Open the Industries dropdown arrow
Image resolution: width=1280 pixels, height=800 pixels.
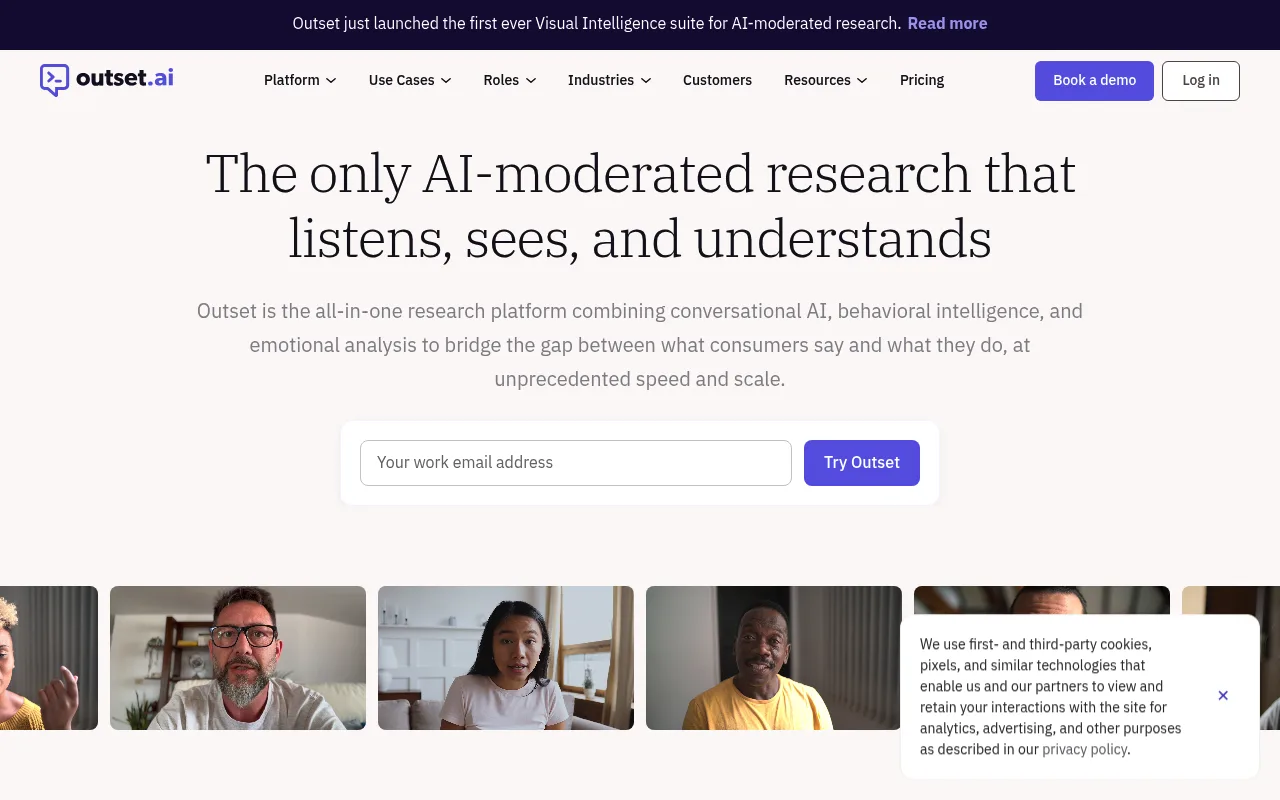(x=646, y=81)
